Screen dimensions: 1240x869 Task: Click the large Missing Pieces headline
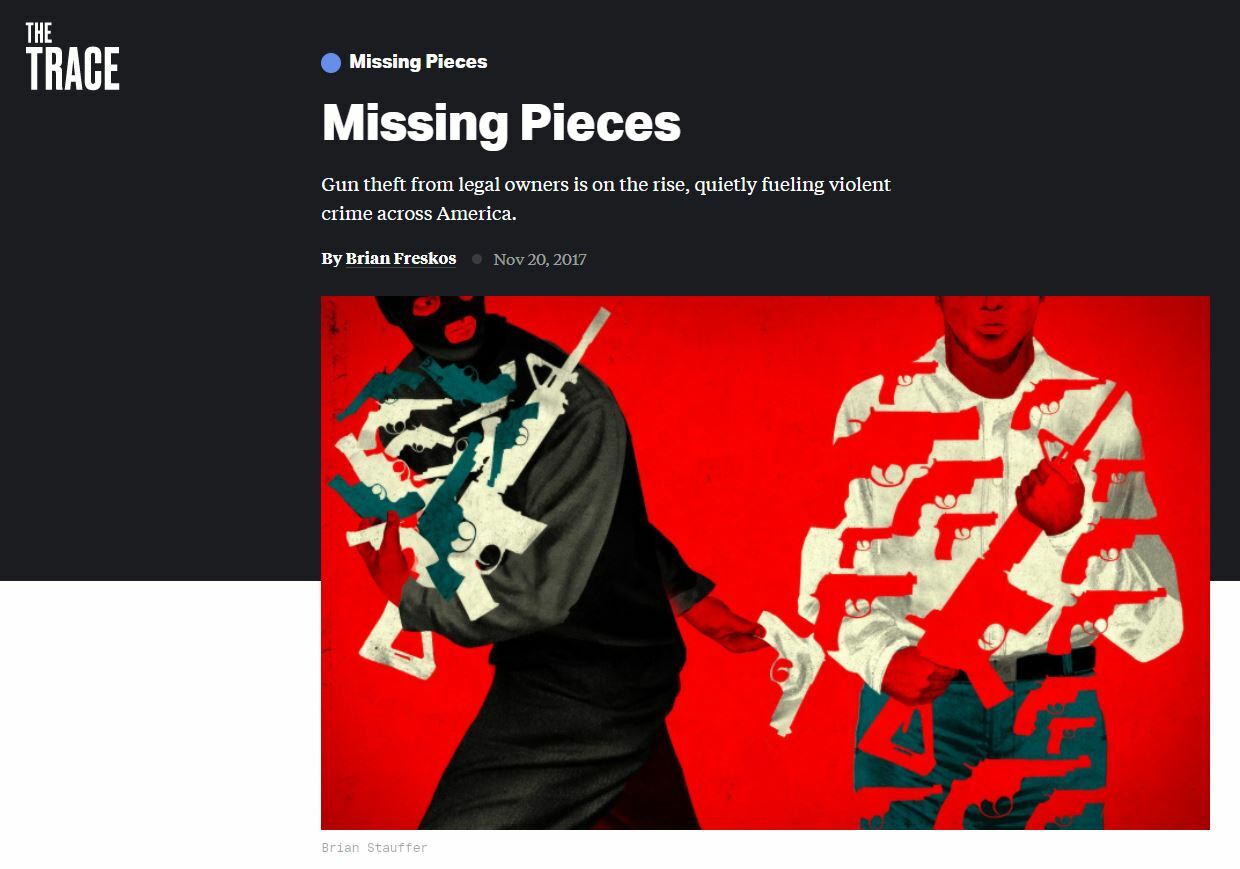click(x=501, y=124)
